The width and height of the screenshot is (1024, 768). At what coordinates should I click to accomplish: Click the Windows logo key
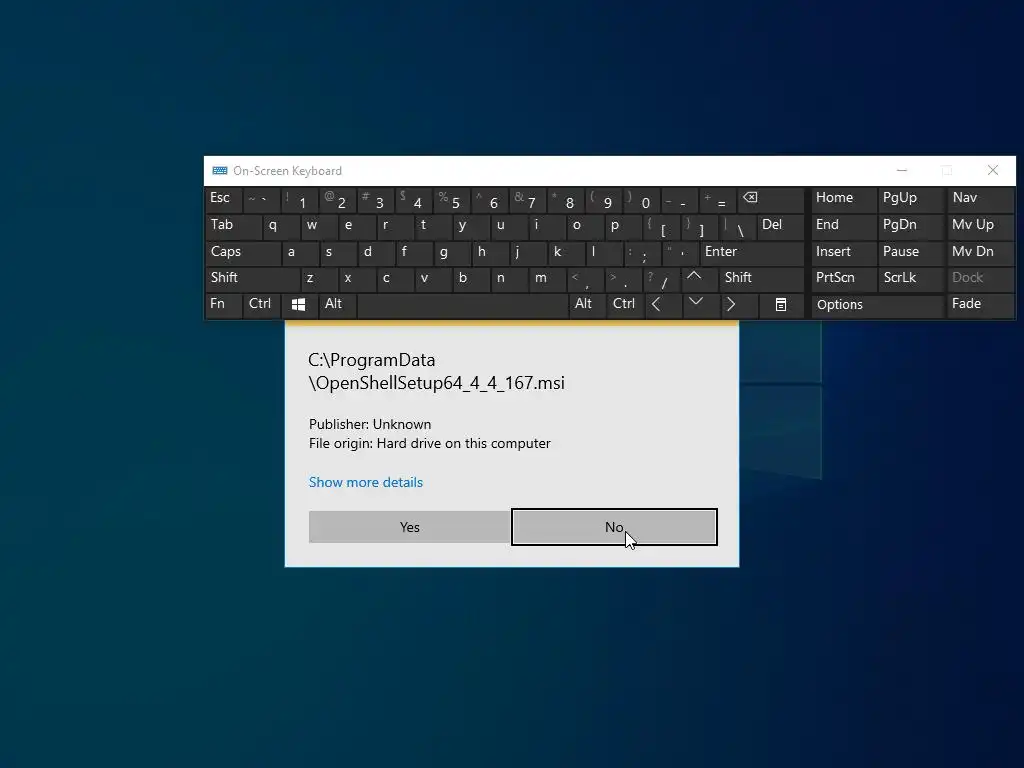pos(299,305)
